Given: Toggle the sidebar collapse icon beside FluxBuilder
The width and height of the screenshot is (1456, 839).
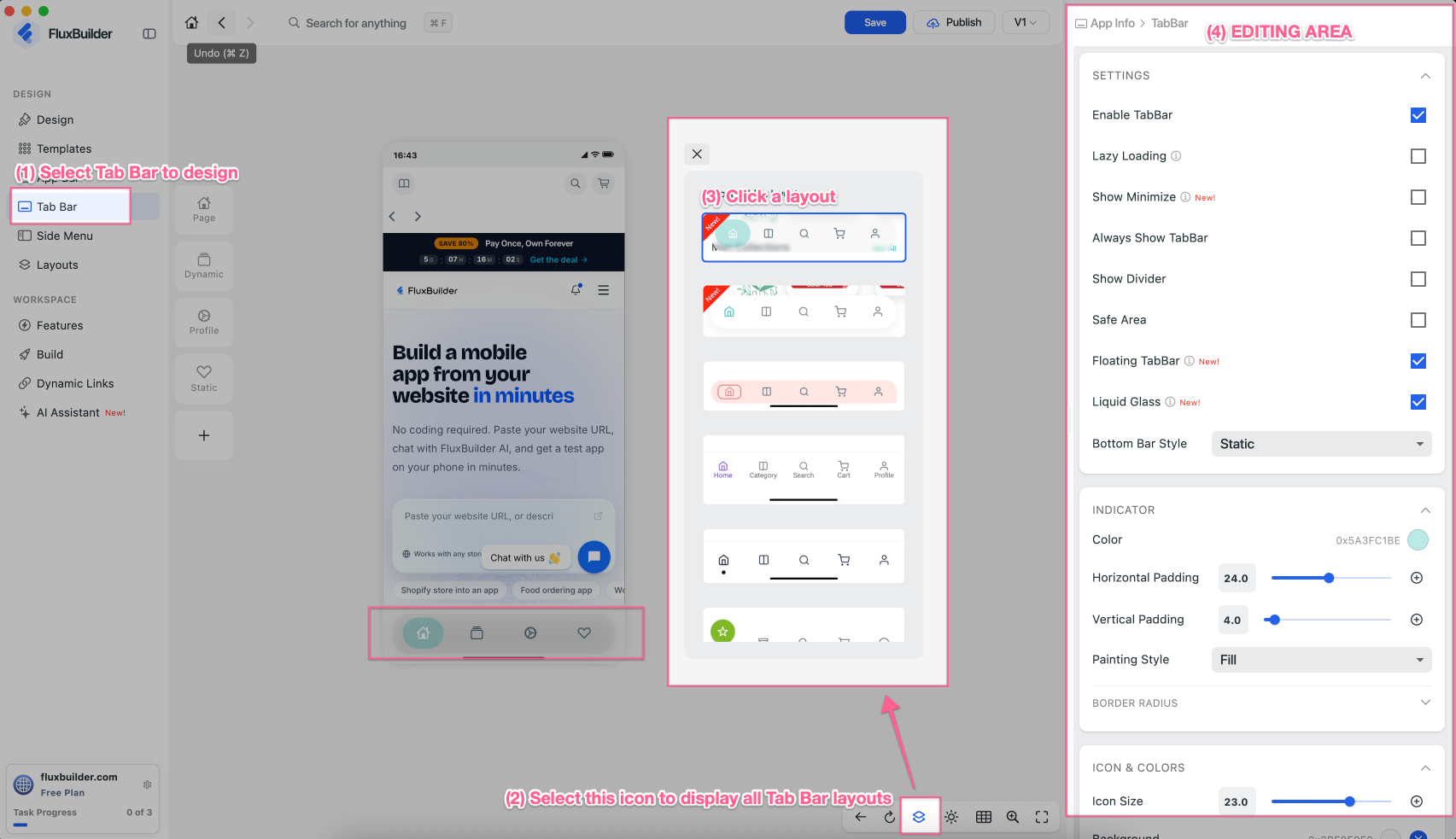Looking at the screenshot, I should click(149, 34).
